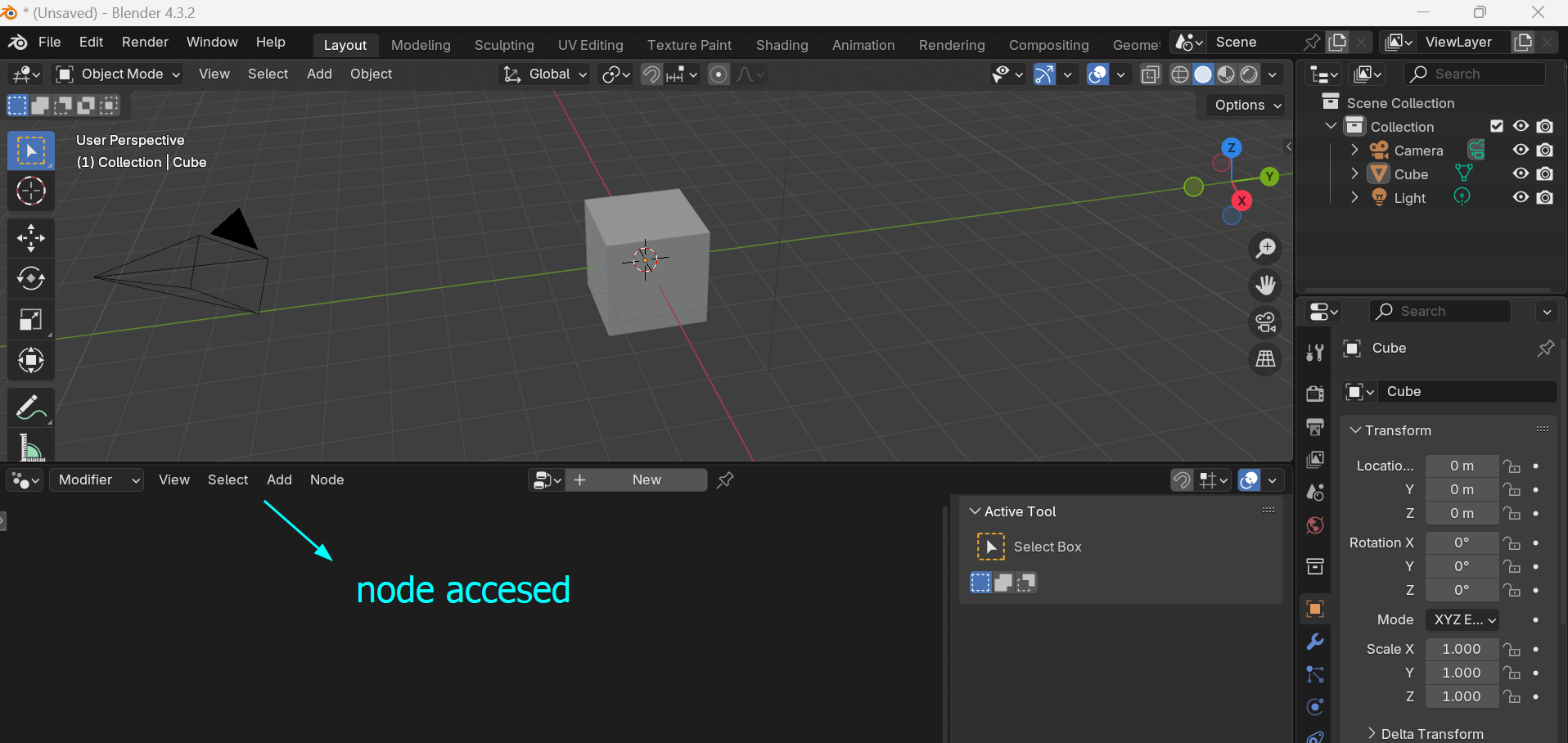Hide the Light in viewport

(x=1521, y=197)
